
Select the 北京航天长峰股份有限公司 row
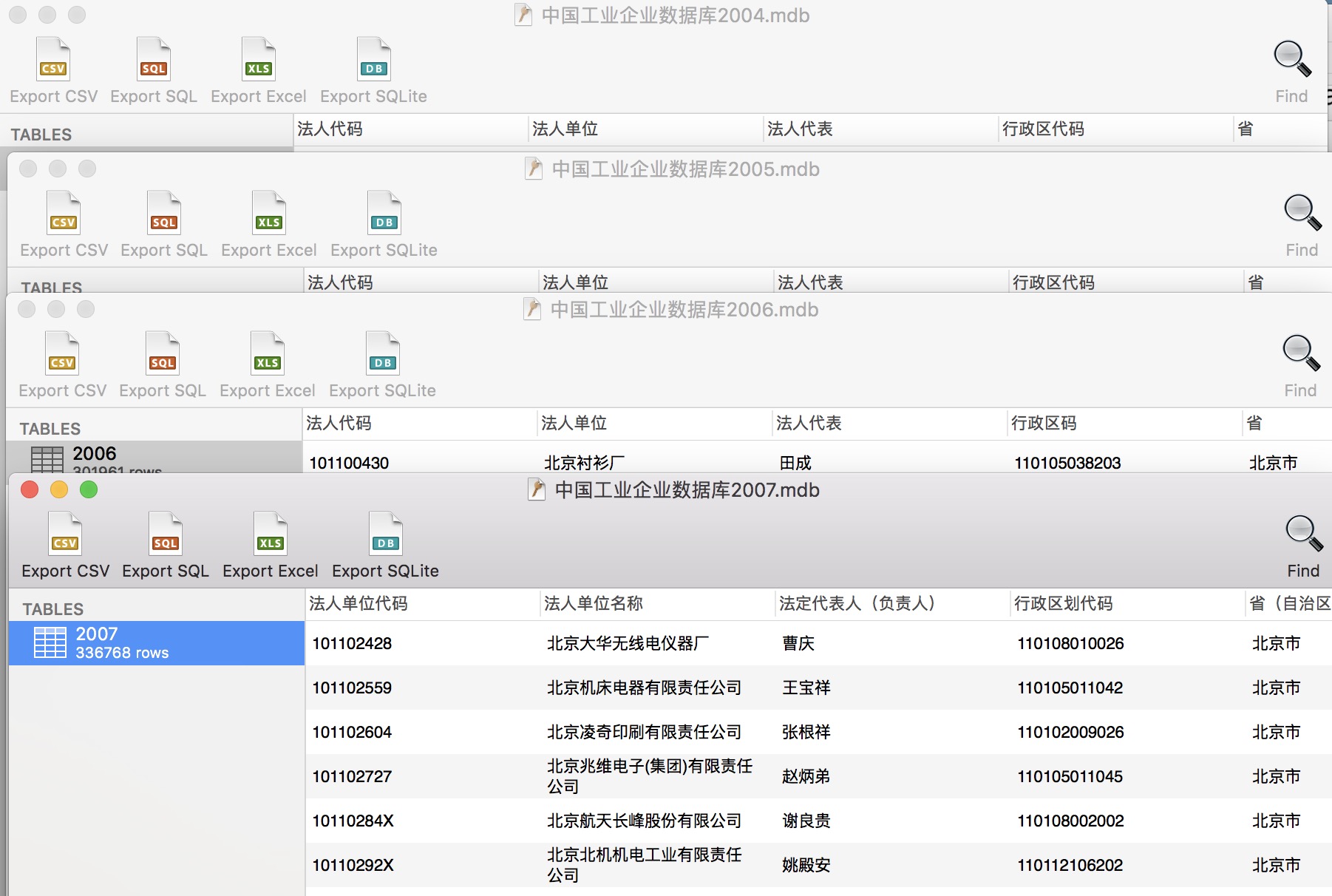pyautogui.click(x=643, y=821)
